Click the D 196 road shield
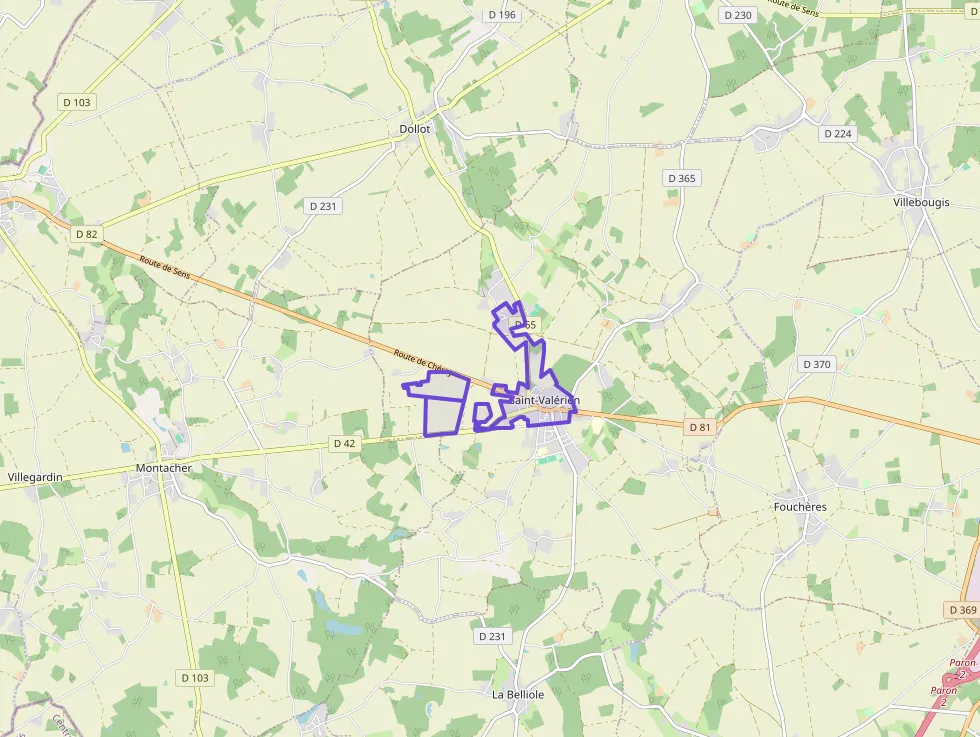This screenshot has height=737, width=980. tap(502, 14)
